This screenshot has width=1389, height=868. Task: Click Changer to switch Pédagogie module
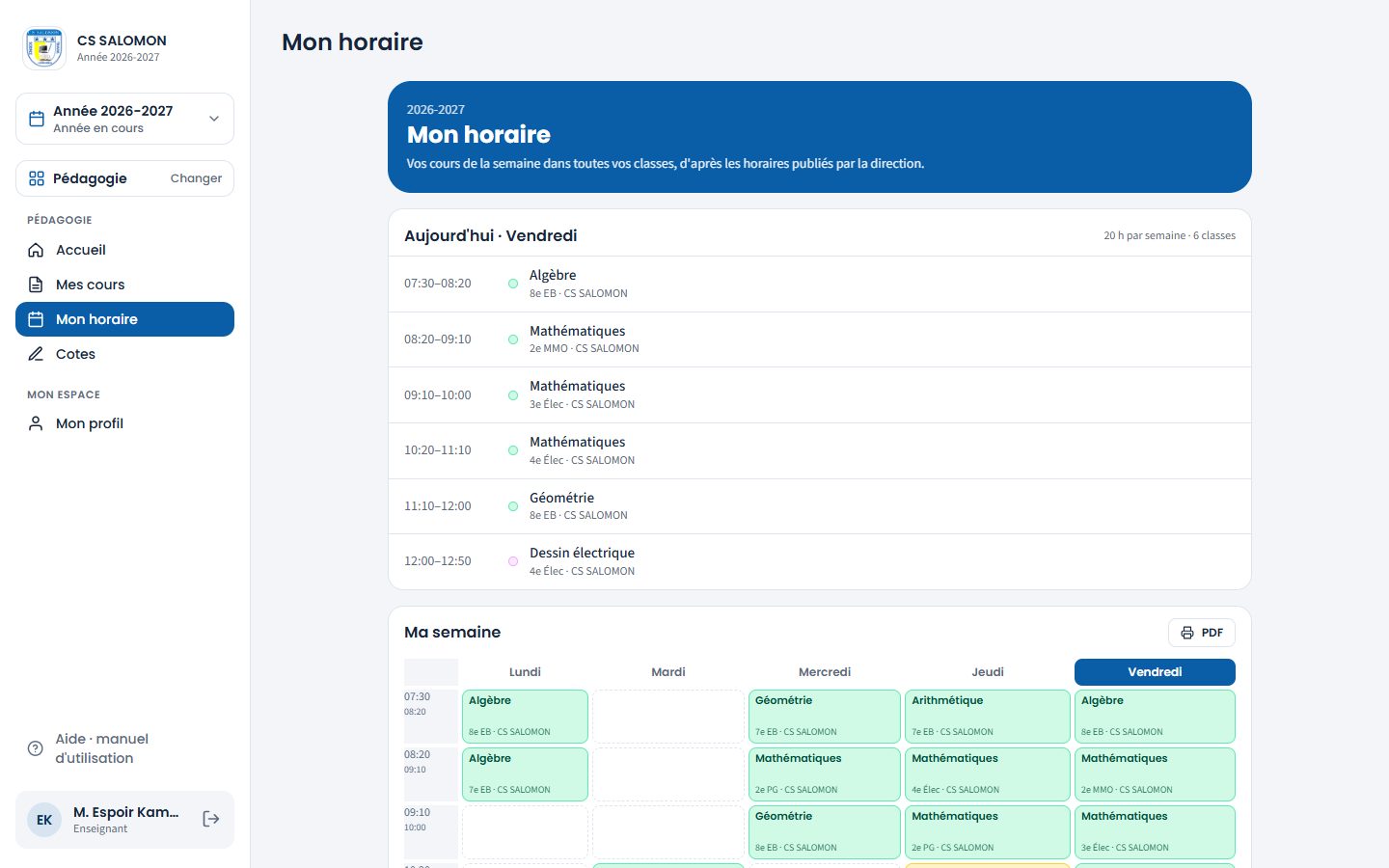pyautogui.click(x=196, y=178)
